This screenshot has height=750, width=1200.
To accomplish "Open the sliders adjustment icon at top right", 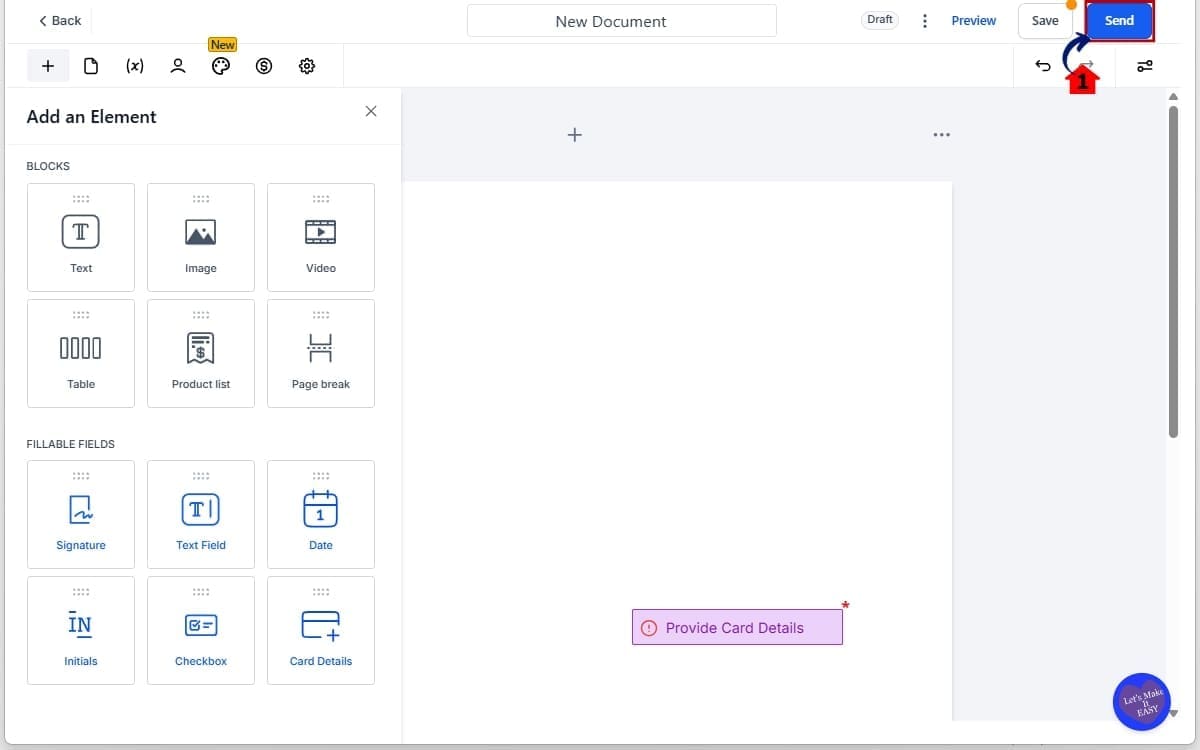I will [x=1145, y=66].
